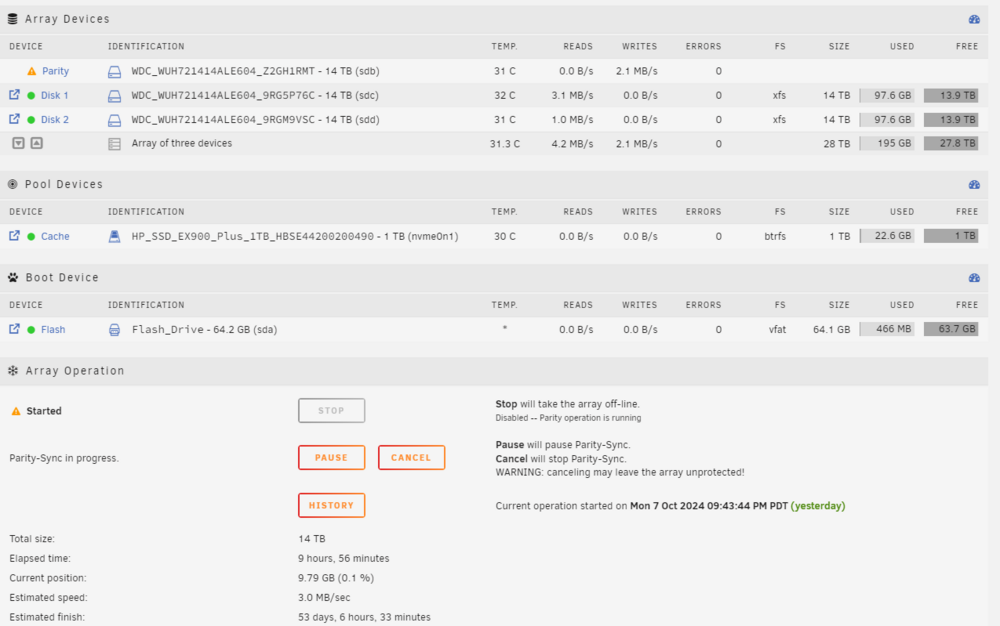Click the green '(yesterday)' text

click(818, 506)
